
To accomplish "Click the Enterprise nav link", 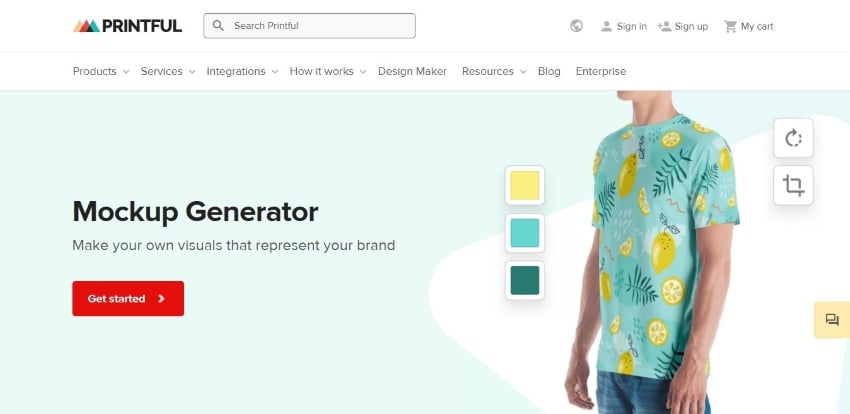I will coord(601,72).
